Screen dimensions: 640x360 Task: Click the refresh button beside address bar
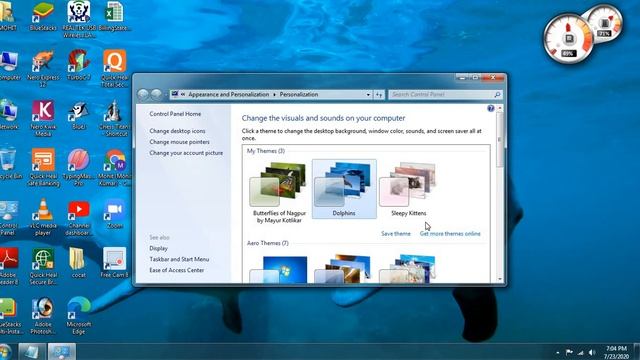379,95
